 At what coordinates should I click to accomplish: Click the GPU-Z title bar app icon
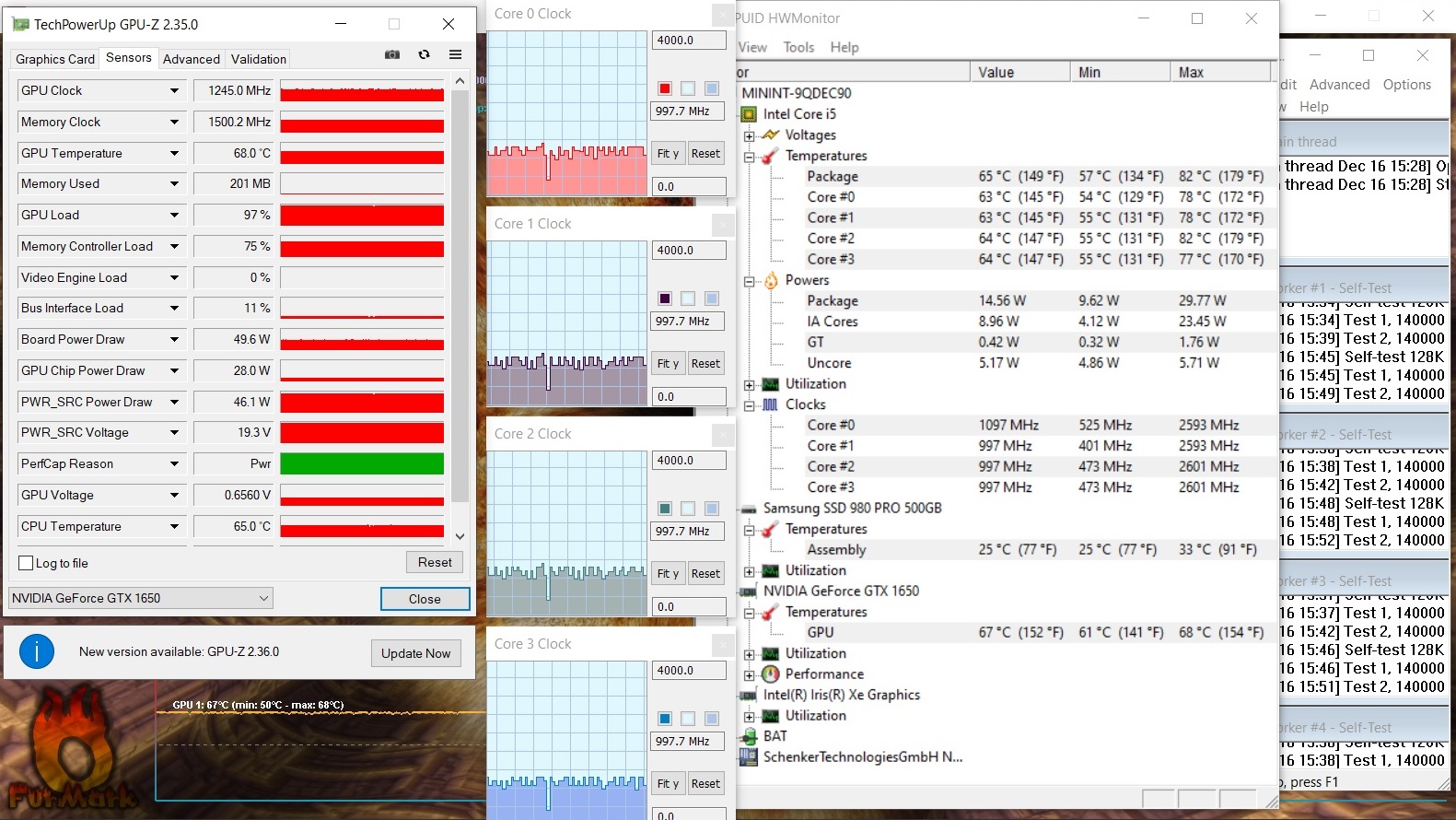click(20, 24)
